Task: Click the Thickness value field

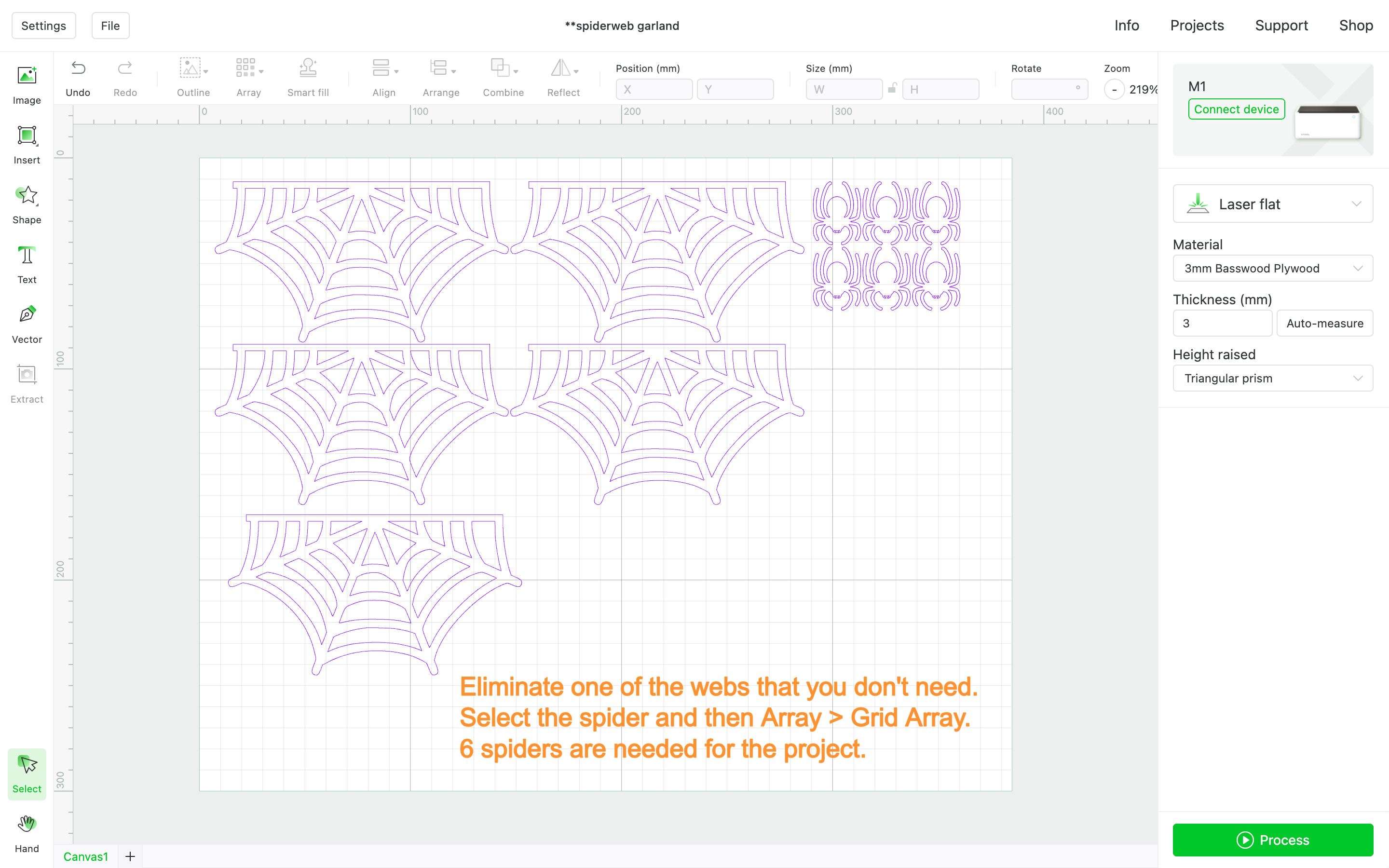Action: point(1223,323)
